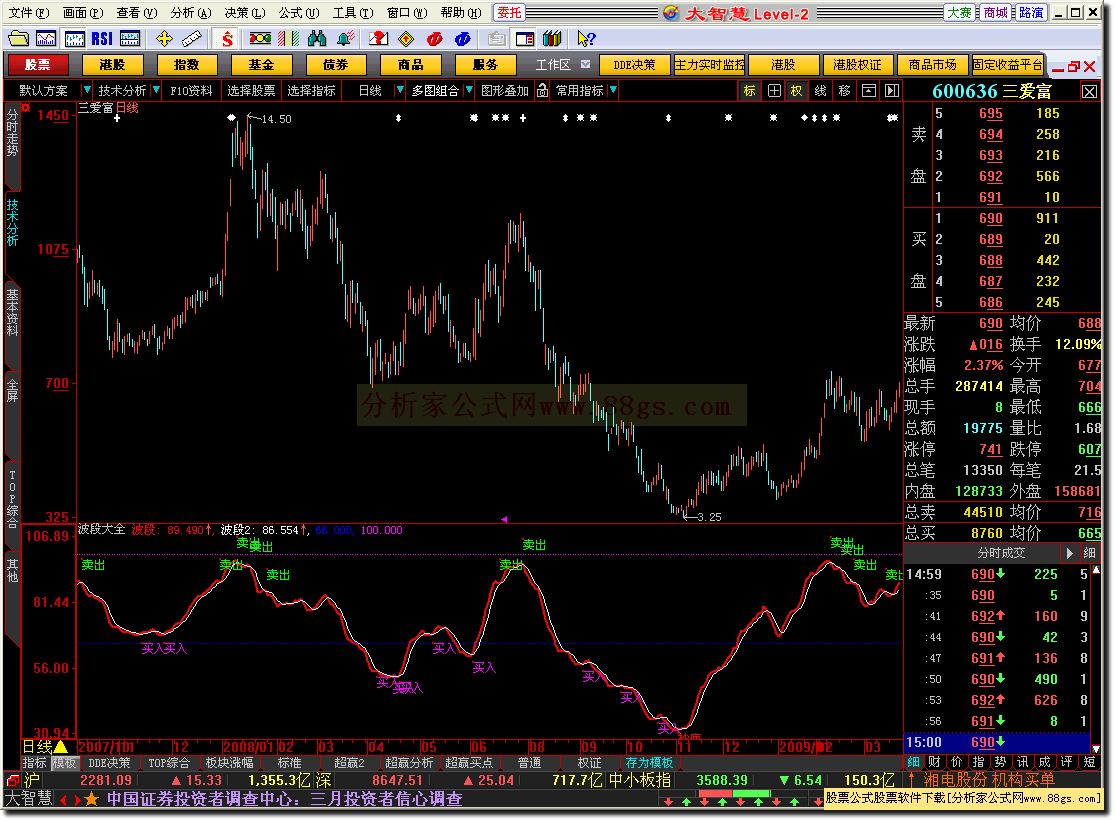The width and height of the screenshot is (1116, 821).
Task: Select the 股票 red category button
Action: (x=38, y=65)
